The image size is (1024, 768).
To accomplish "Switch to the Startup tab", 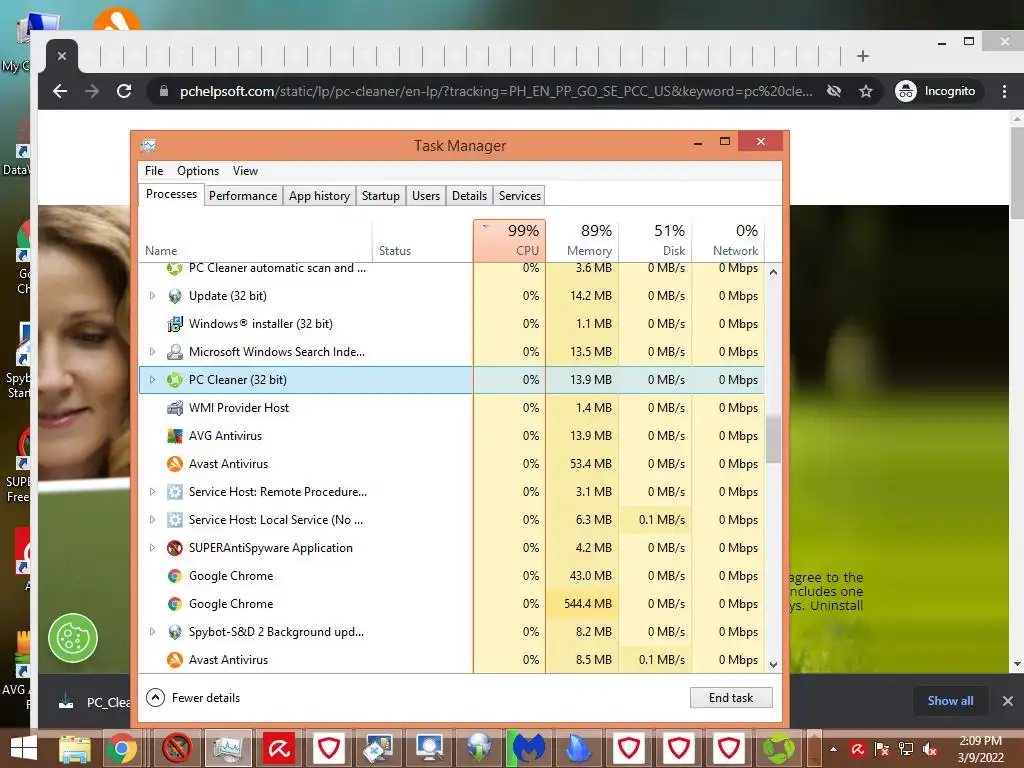I will pos(381,196).
